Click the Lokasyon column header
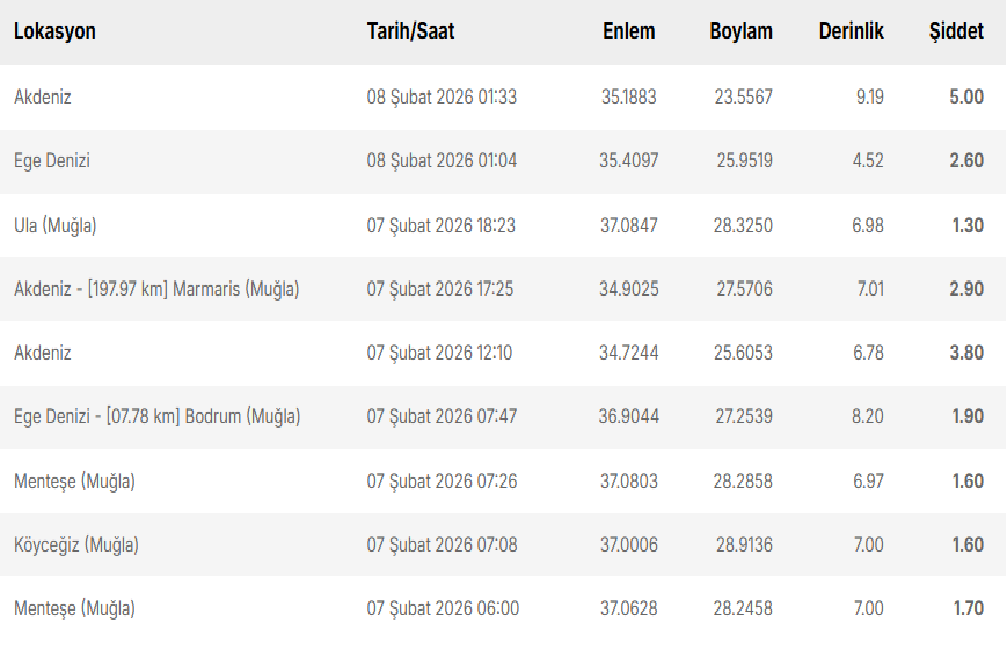Screen dimensions: 1006x648 pos(55,31)
